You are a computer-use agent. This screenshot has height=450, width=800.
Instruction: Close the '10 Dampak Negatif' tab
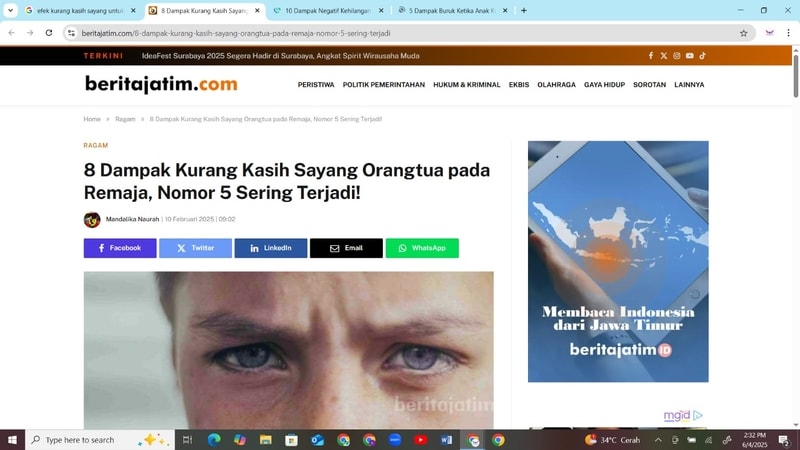[x=381, y=10]
